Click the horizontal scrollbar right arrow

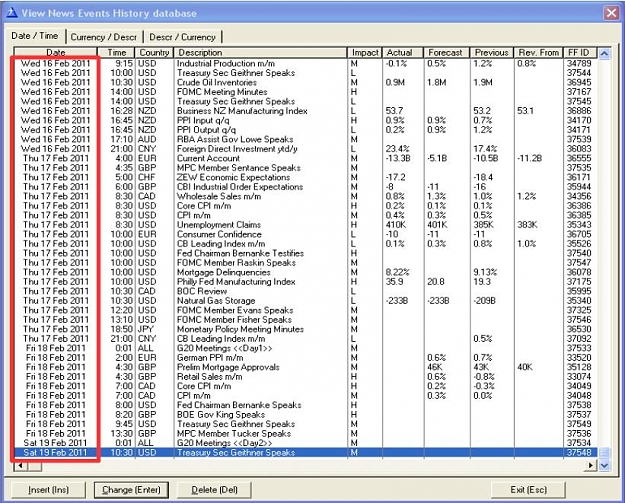[591, 465]
